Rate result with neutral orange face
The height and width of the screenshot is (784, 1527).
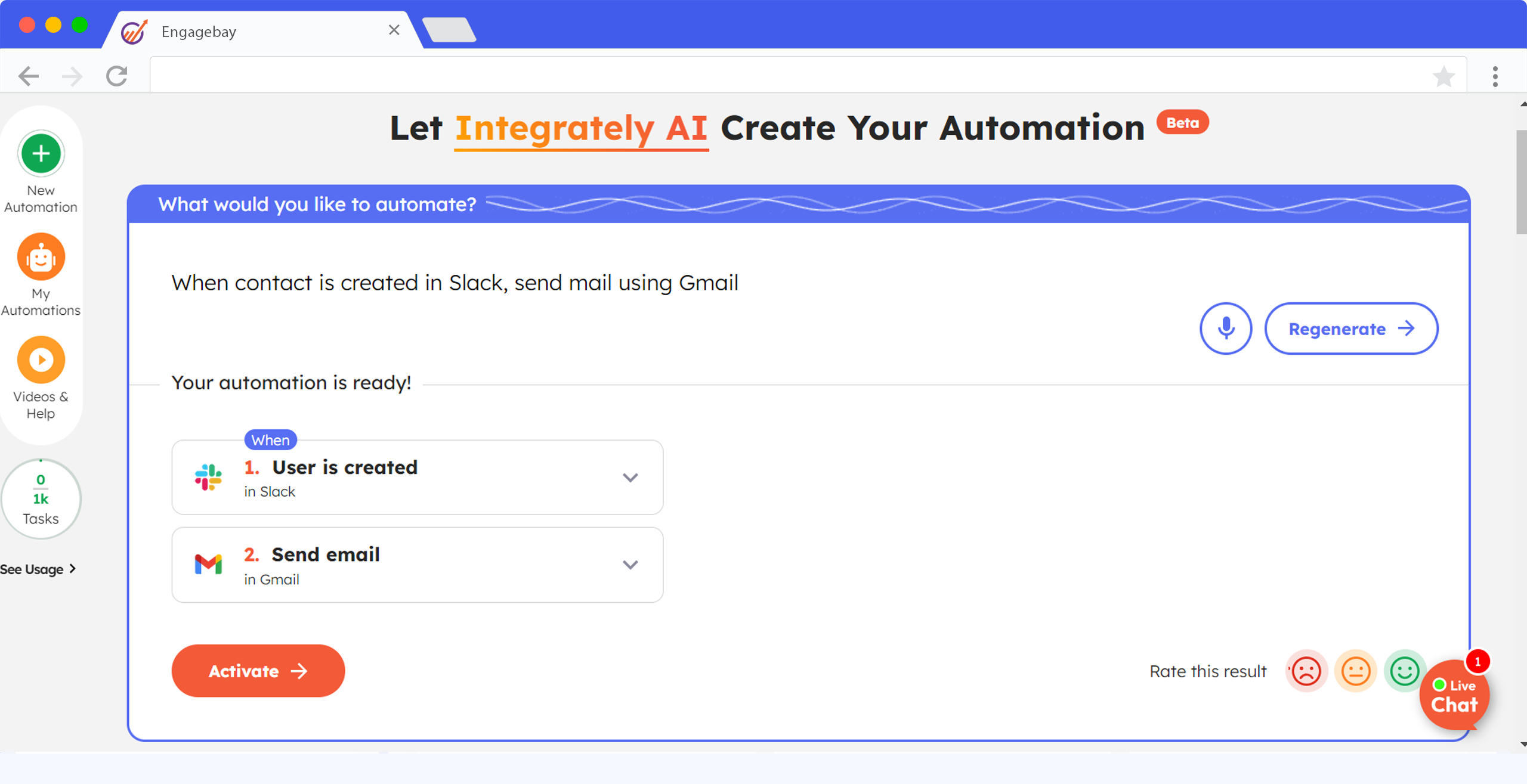coord(1356,671)
